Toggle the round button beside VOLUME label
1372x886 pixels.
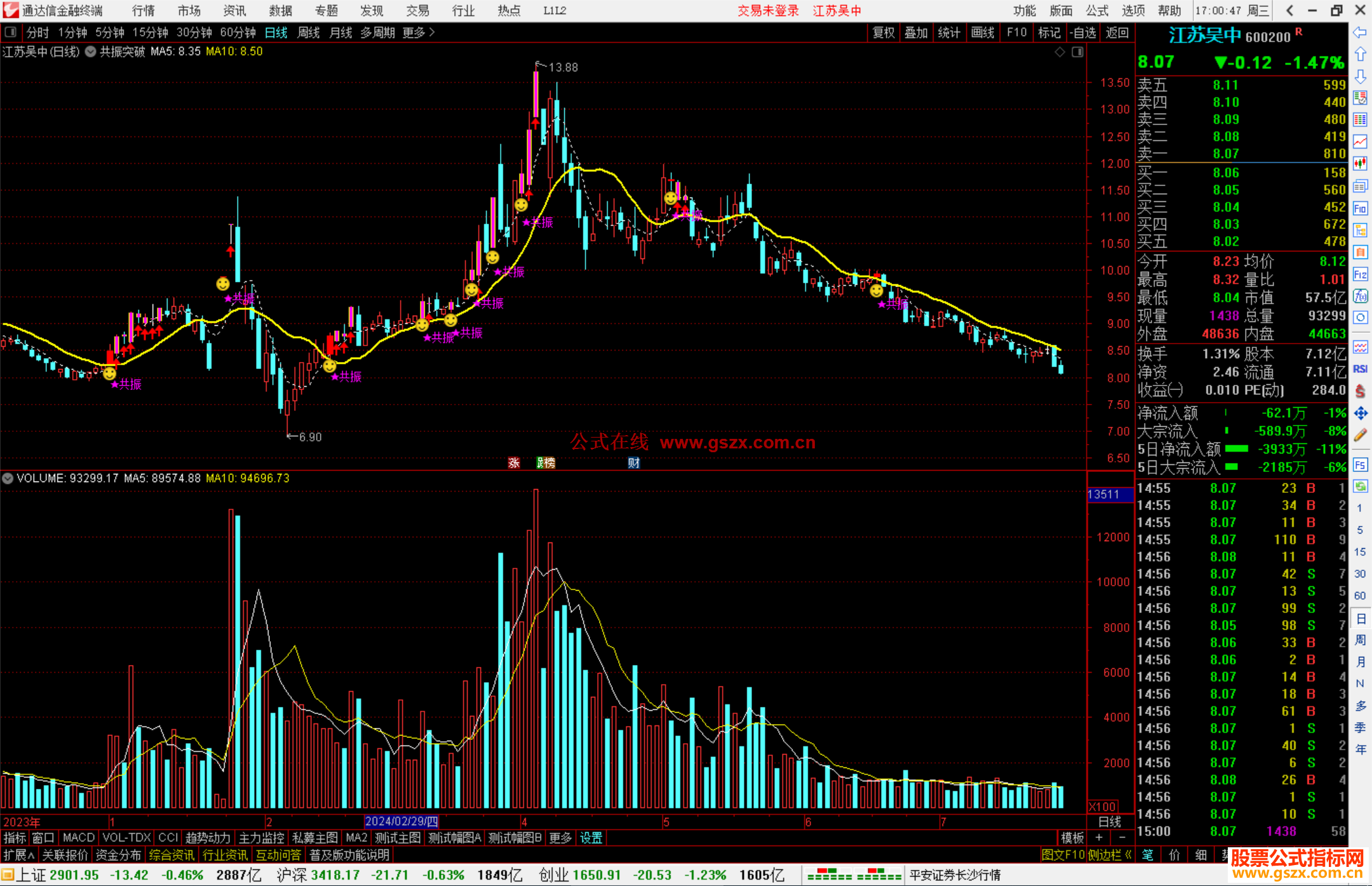coord(8,478)
